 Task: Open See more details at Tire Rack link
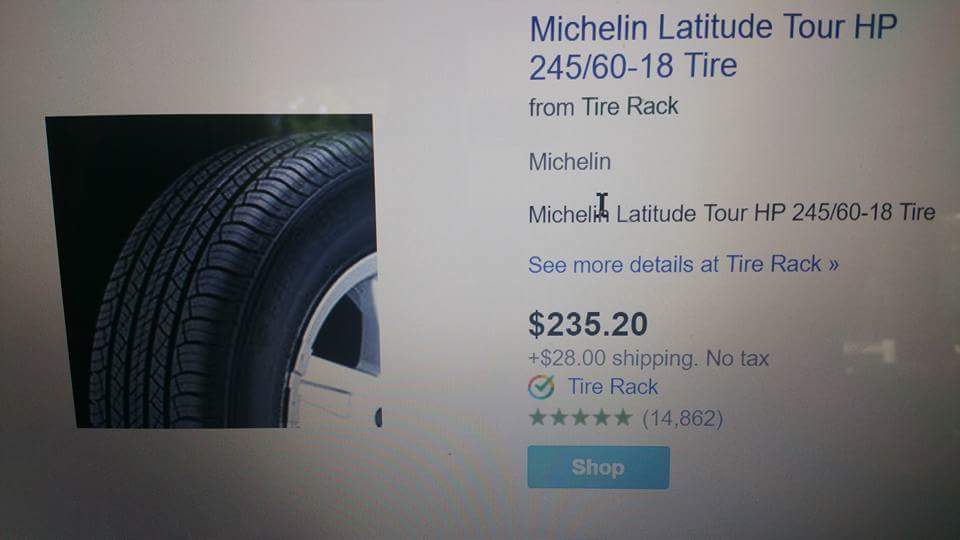(x=683, y=264)
